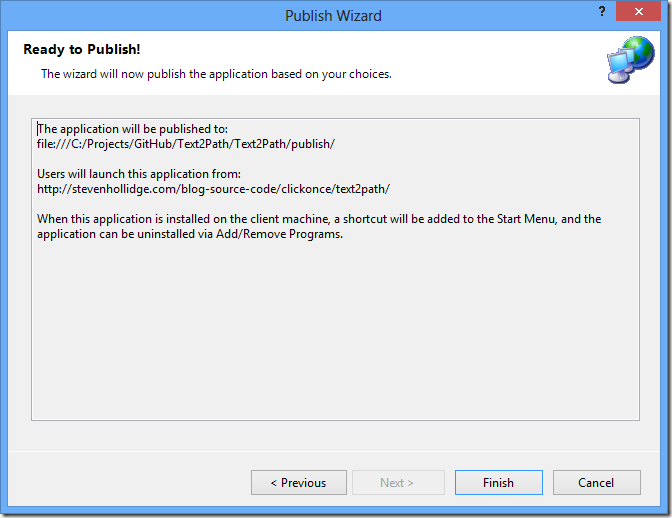
Task: Click the Publish Wizard title bar text
Action: (x=333, y=16)
